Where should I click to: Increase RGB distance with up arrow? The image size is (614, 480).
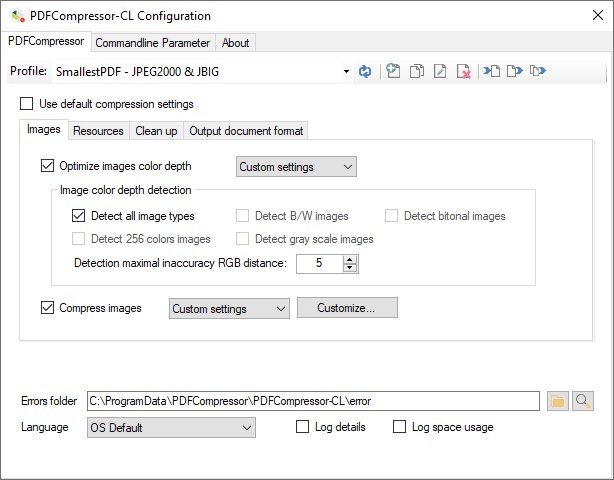349,259
